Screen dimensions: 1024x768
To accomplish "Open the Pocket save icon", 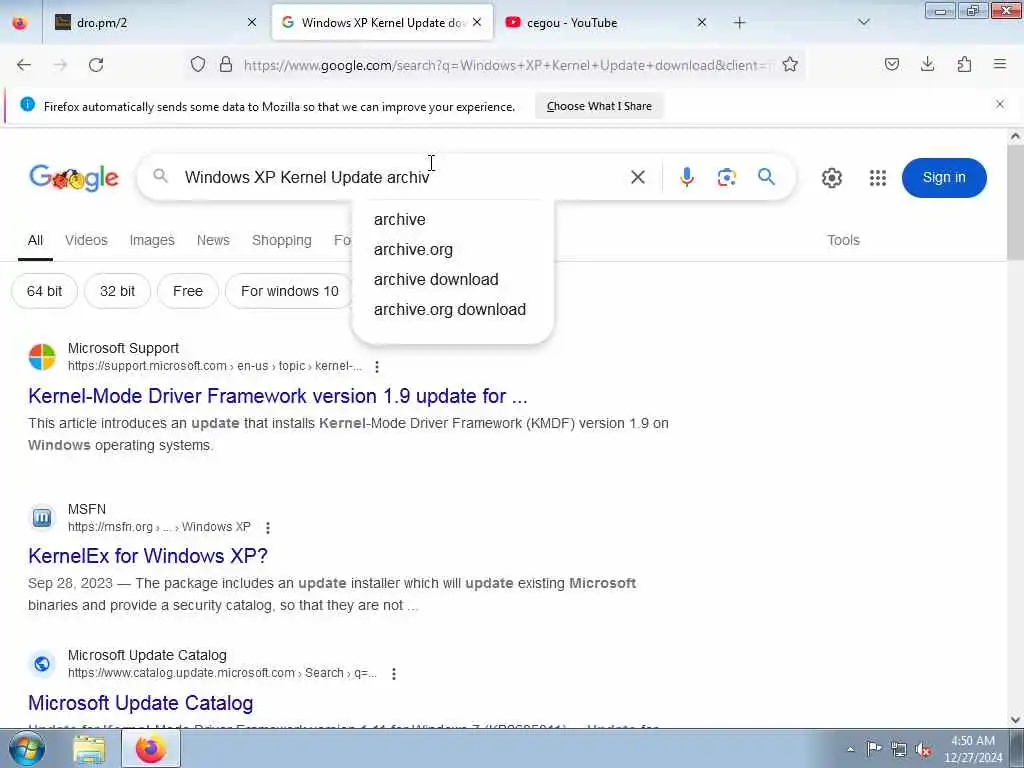I will (892, 64).
